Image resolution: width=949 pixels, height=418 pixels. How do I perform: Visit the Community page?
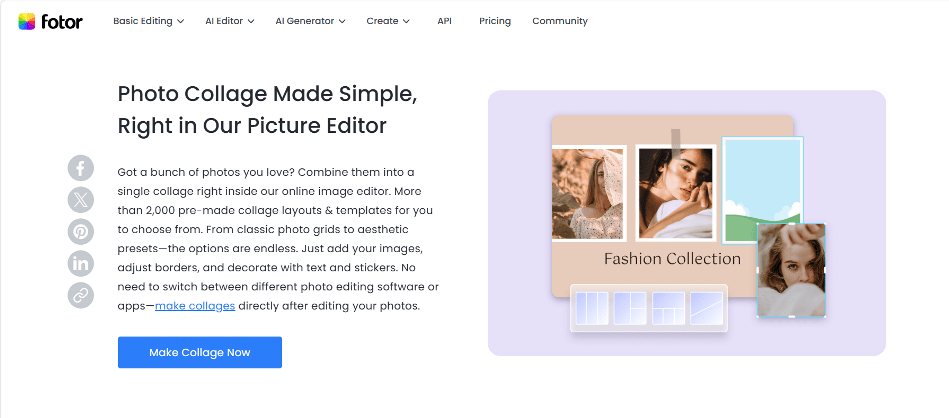(560, 21)
